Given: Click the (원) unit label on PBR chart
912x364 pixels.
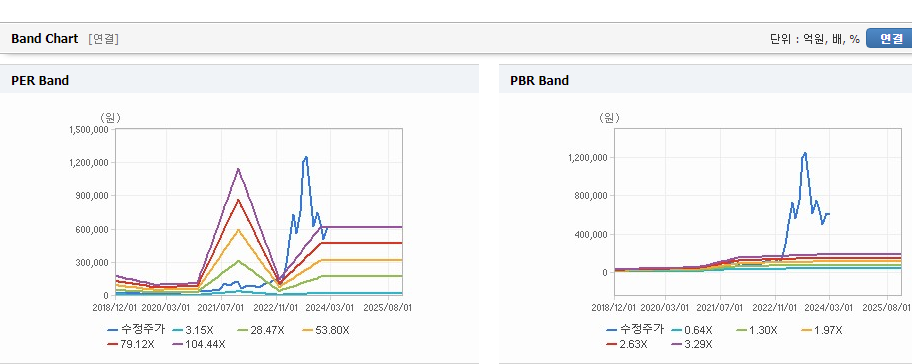Looking at the screenshot, I should pyautogui.click(x=609, y=118).
